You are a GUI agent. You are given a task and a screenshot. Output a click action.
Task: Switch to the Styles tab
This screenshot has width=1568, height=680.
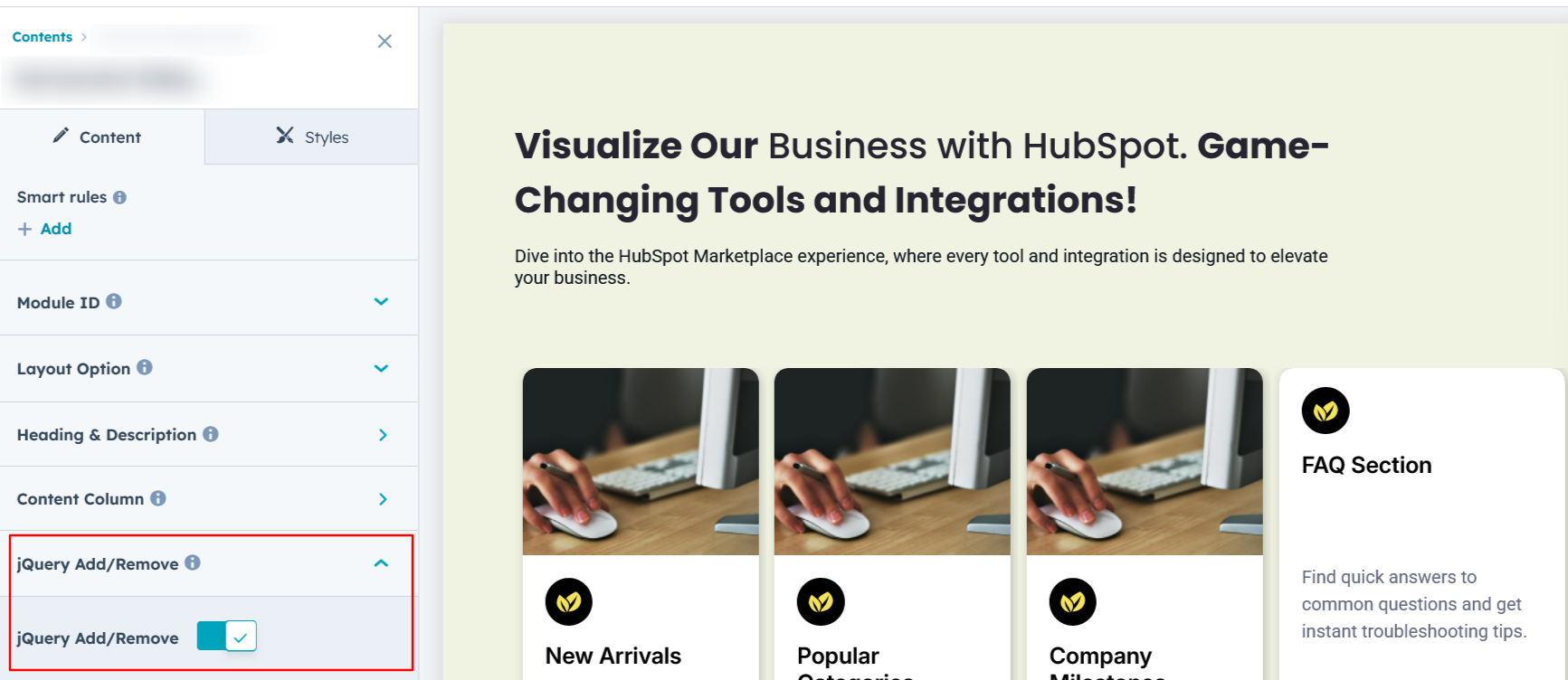pos(312,137)
